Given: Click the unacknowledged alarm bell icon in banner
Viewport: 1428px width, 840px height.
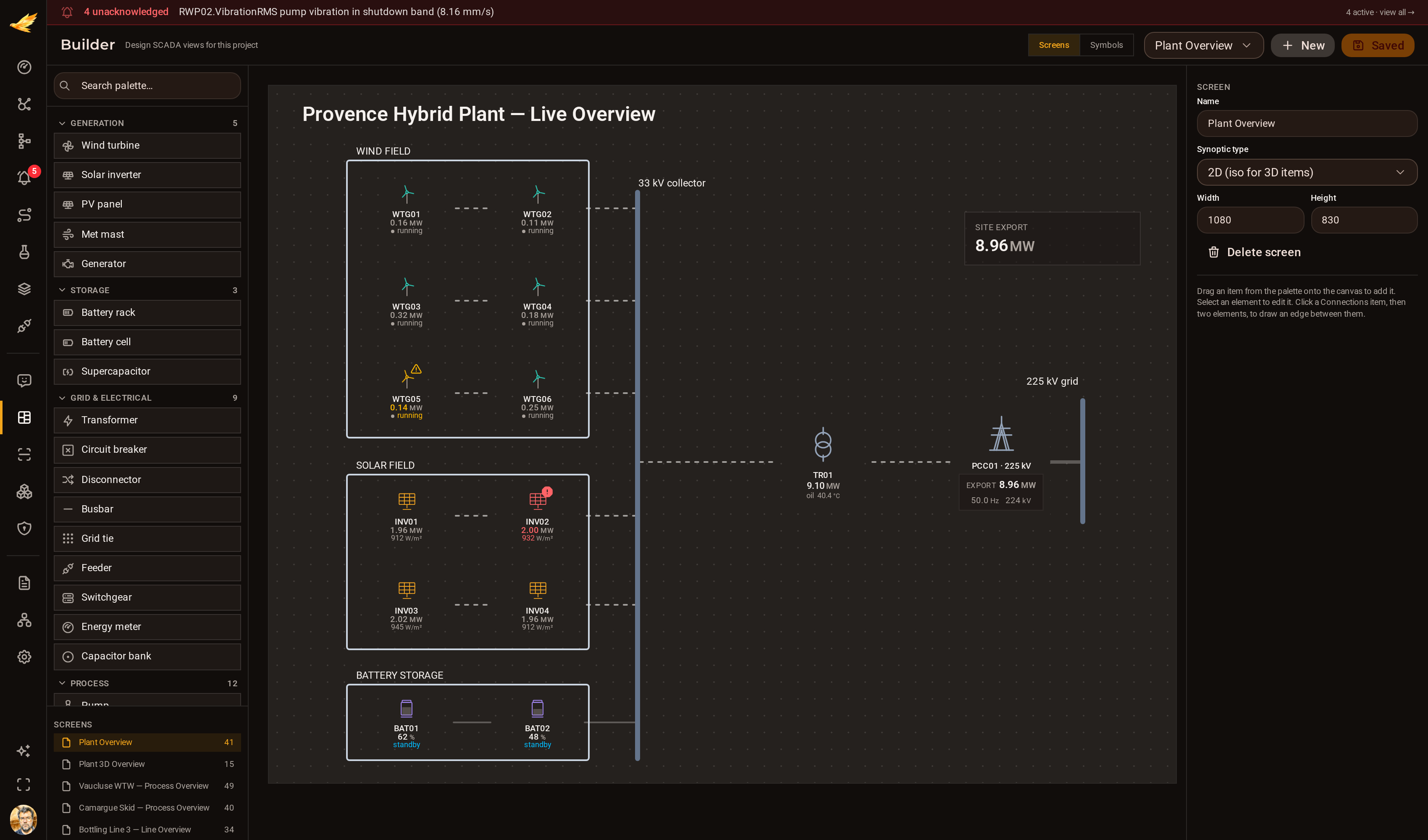Looking at the screenshot, I should (68, 12).
